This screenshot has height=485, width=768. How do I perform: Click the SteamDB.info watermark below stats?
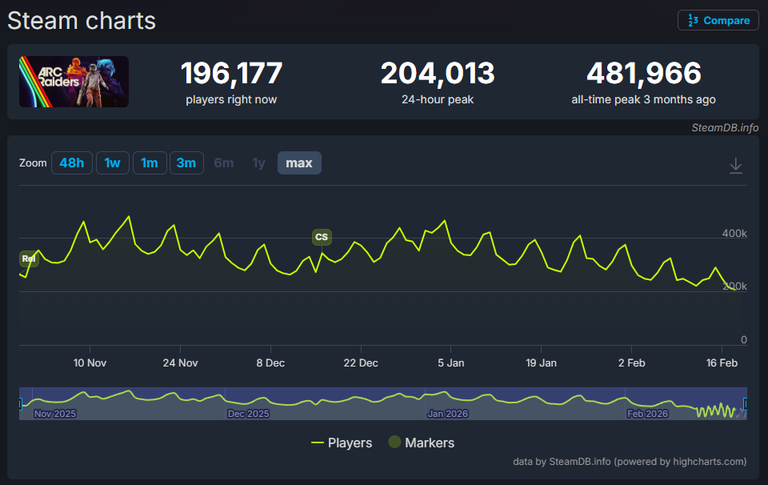[725, 128]
